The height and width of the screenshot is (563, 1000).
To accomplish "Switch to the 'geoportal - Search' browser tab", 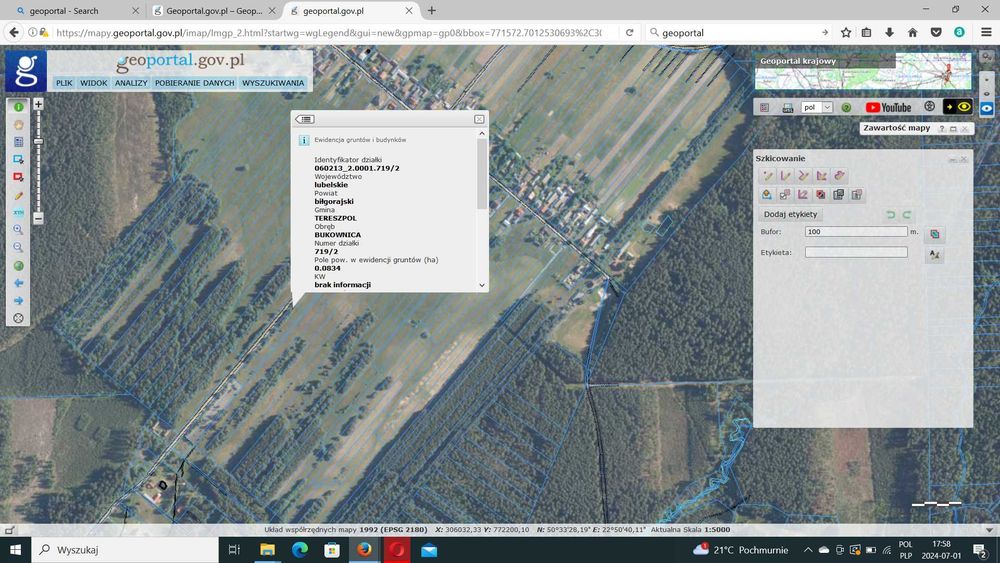I will click(77, 11).
